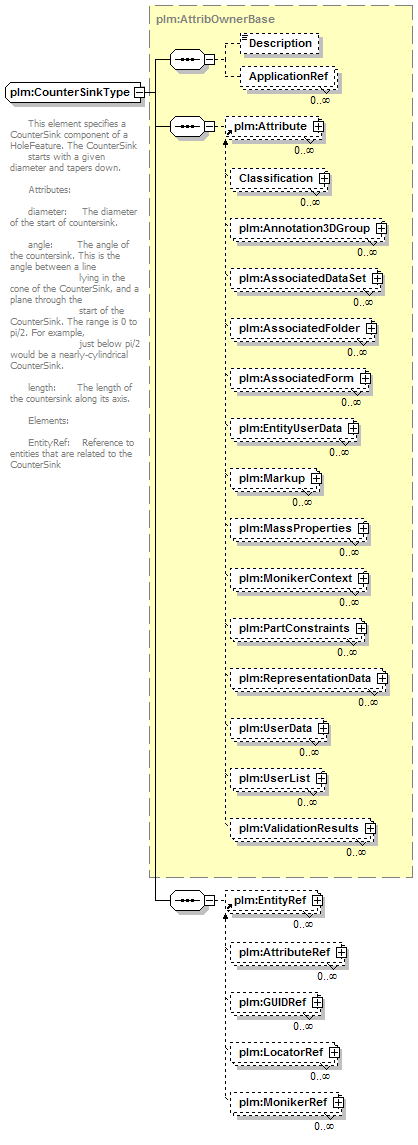Expand plm:AssociatedDataSet plus icon
Screen dimensions: 418x1145
(x=378, y=278)
